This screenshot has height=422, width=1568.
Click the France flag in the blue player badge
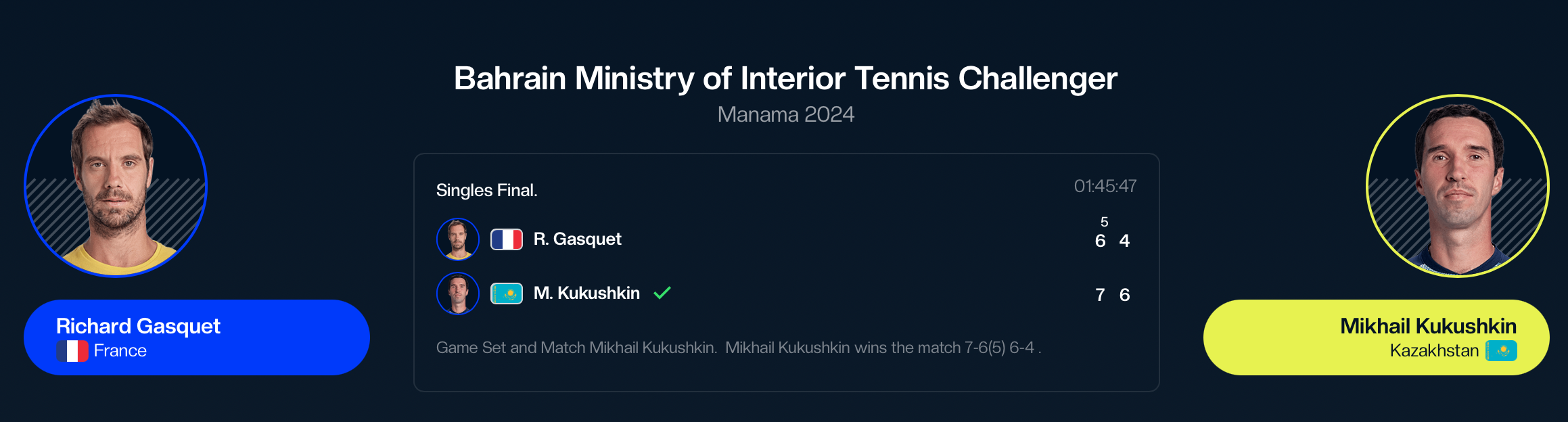point(72,351)
